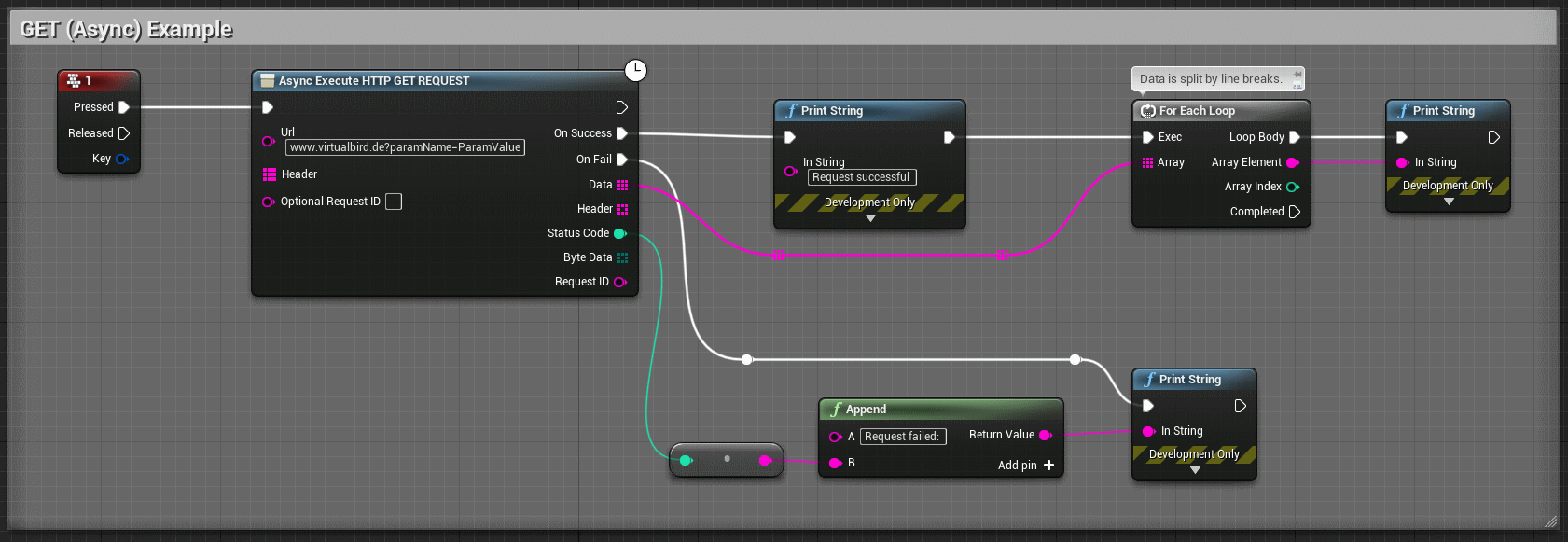Click the On Success execution pin
Screen dimensions: 1568x542
pos(622,133)
